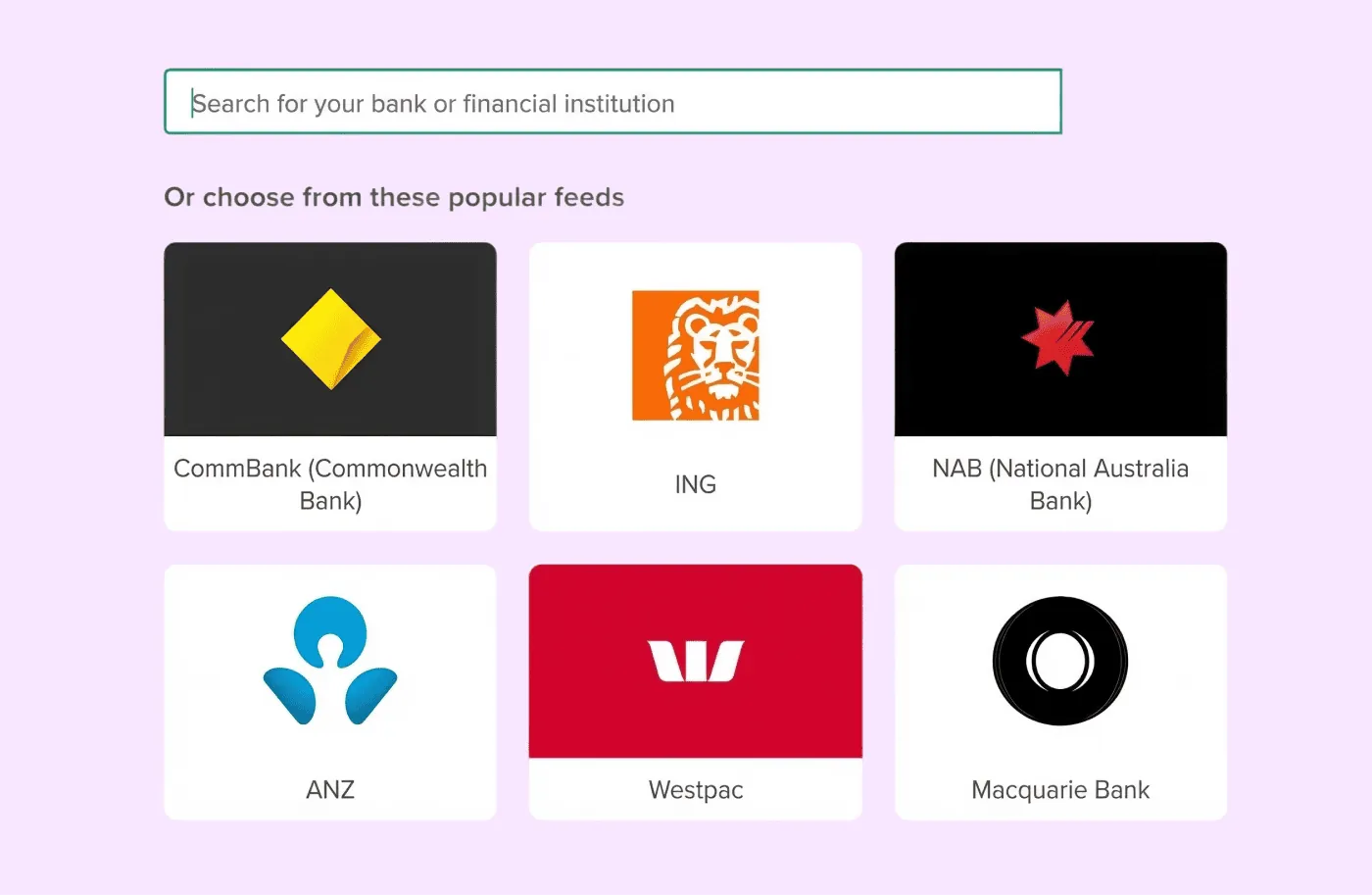Click the ING orange lion logo
This screenshot has width=1372, height=895.
[x=696, y=355]
